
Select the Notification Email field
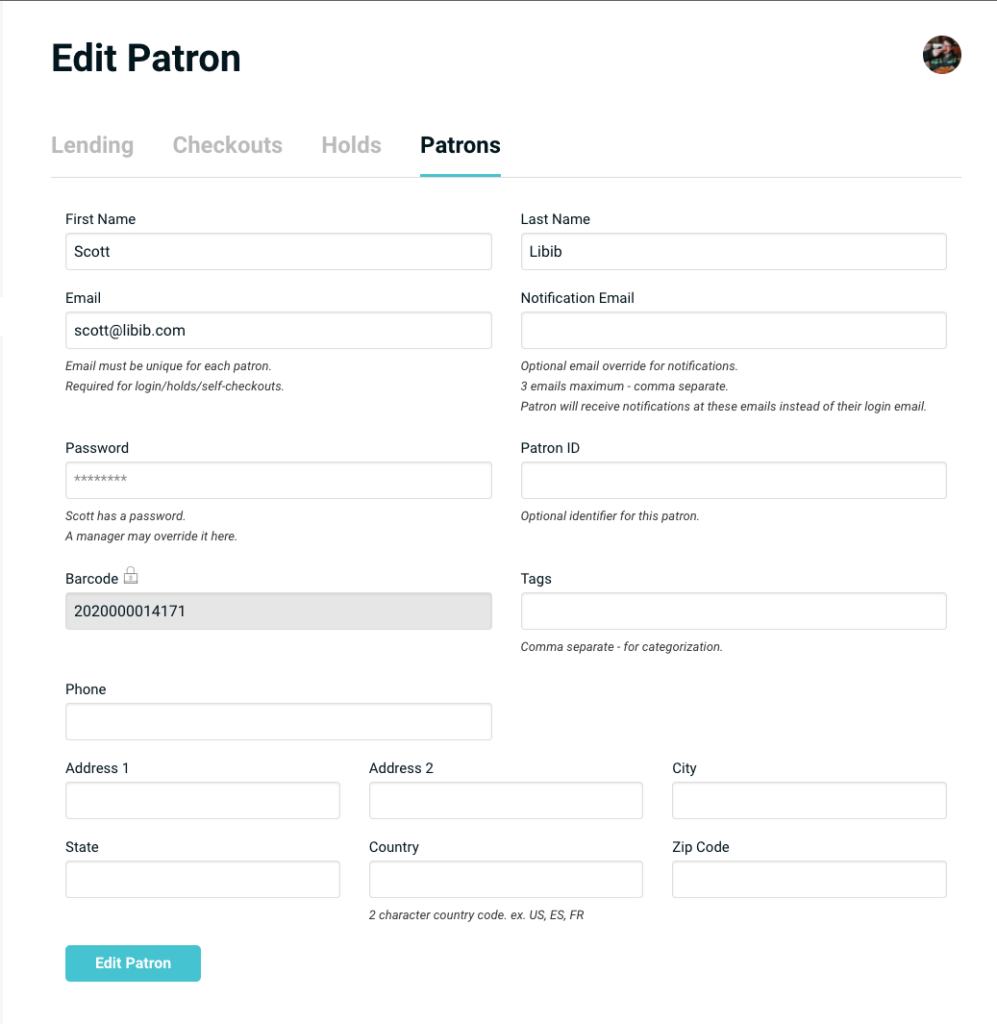click(733, 330)
